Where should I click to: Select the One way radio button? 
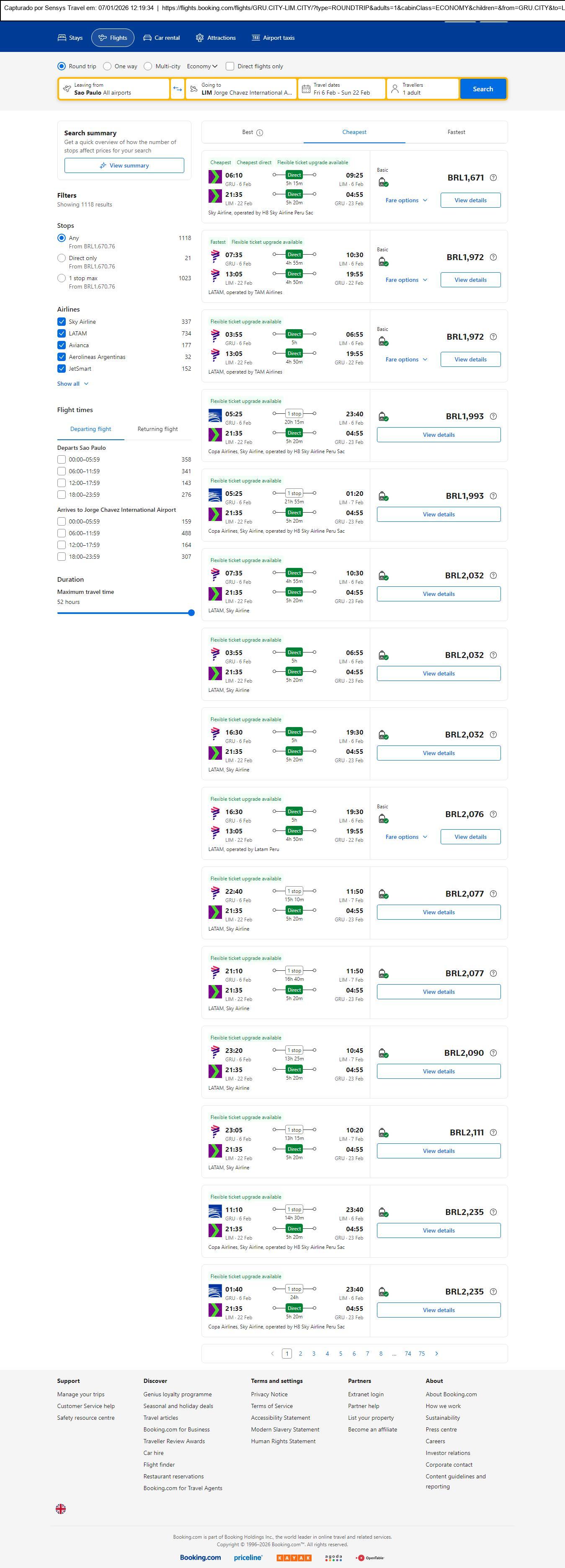click(107, 66)
